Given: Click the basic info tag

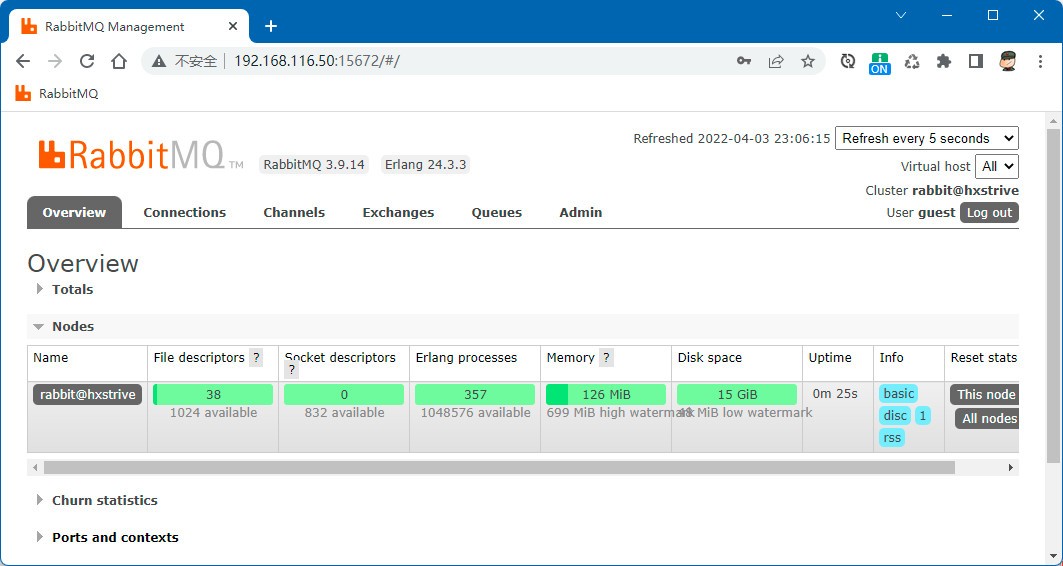Looking at the screenshot, I should 899,394.
